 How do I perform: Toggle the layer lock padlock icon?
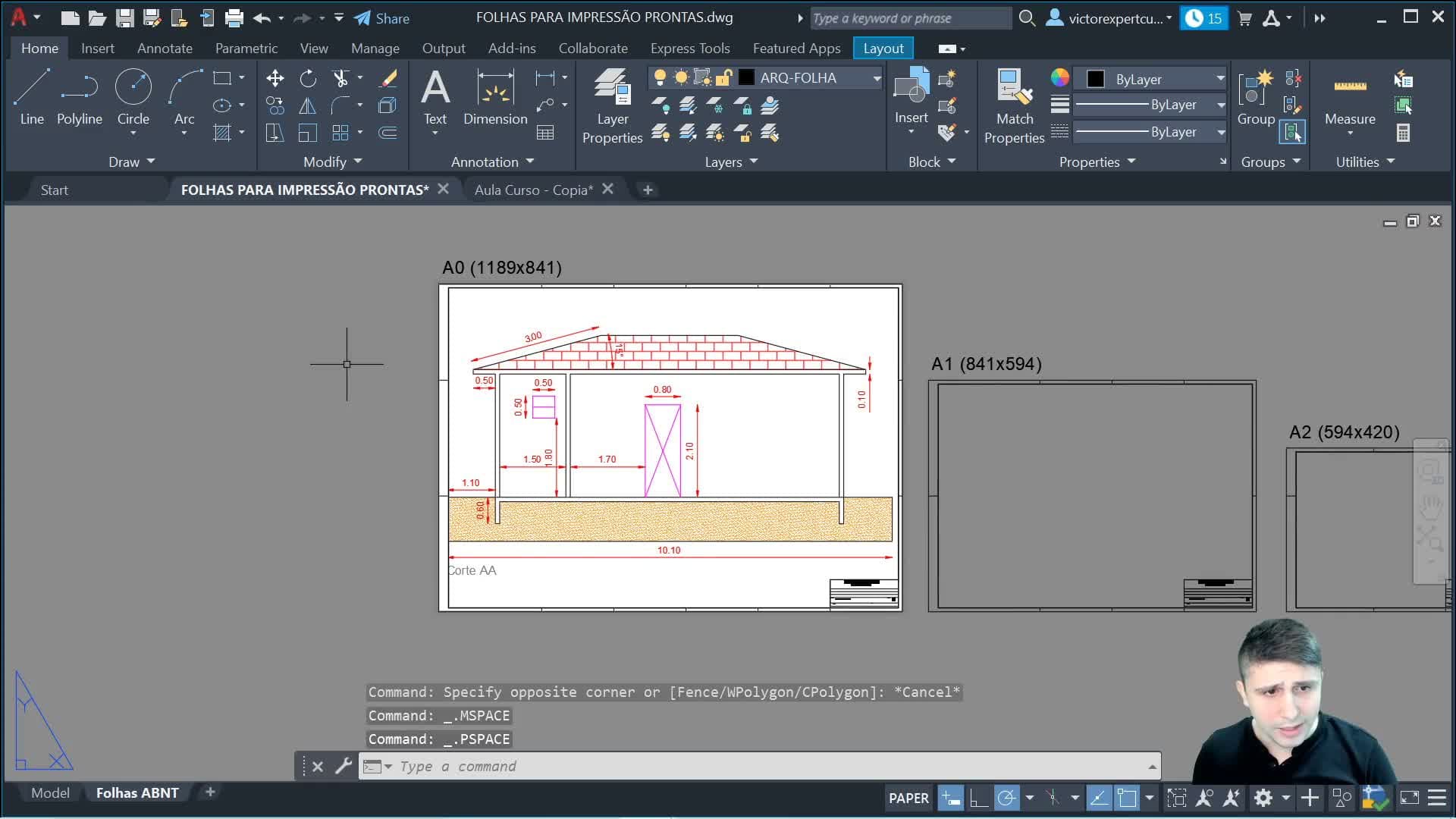pyautogui.click(x=724, y=77)
